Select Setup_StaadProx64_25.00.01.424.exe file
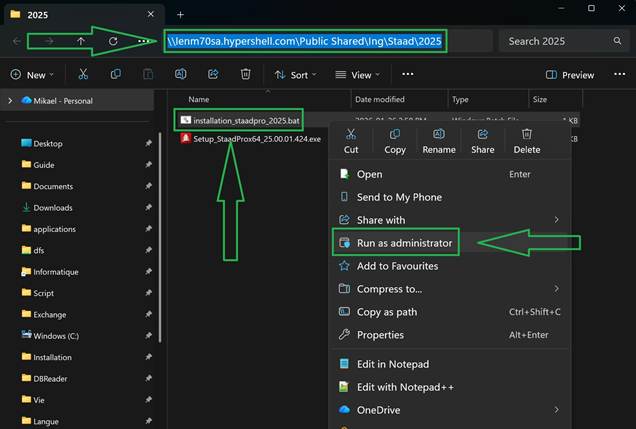The image size is (636, 429). tap(257, 139)
